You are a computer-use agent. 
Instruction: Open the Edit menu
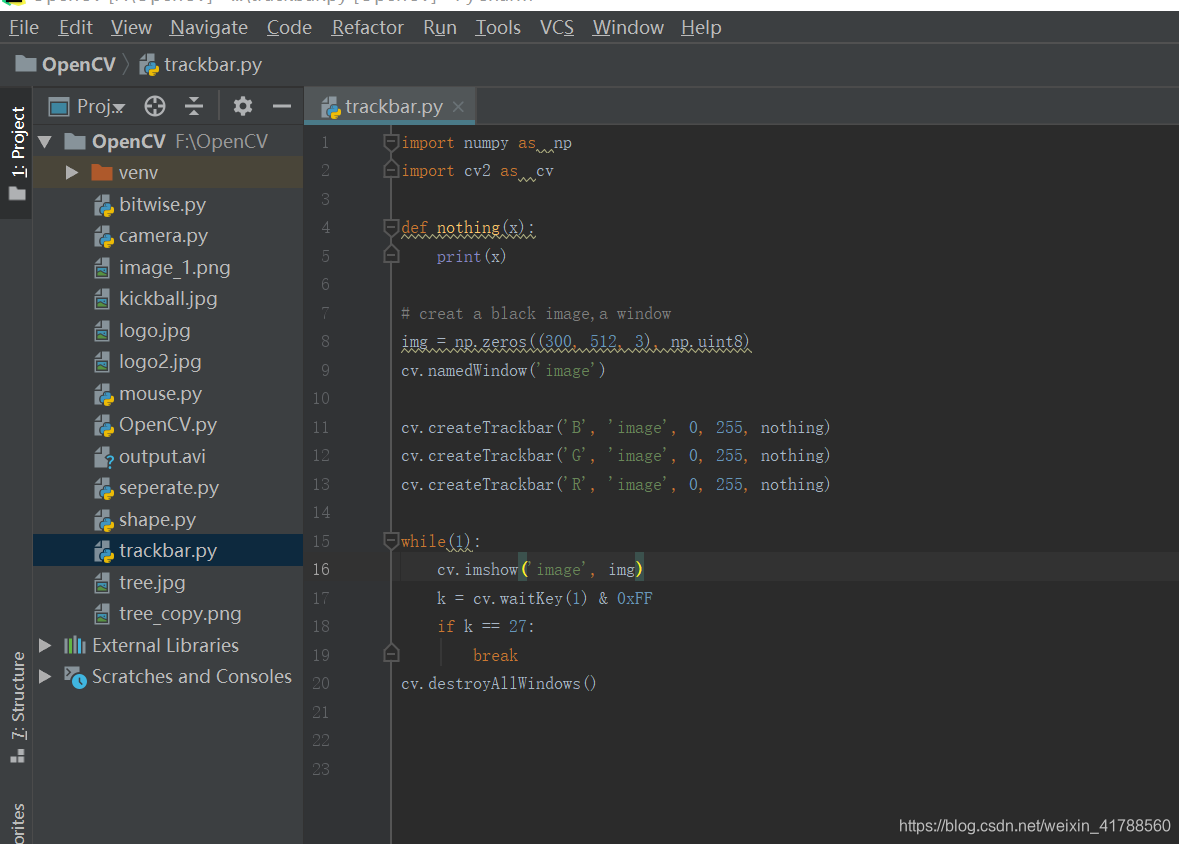75,28
